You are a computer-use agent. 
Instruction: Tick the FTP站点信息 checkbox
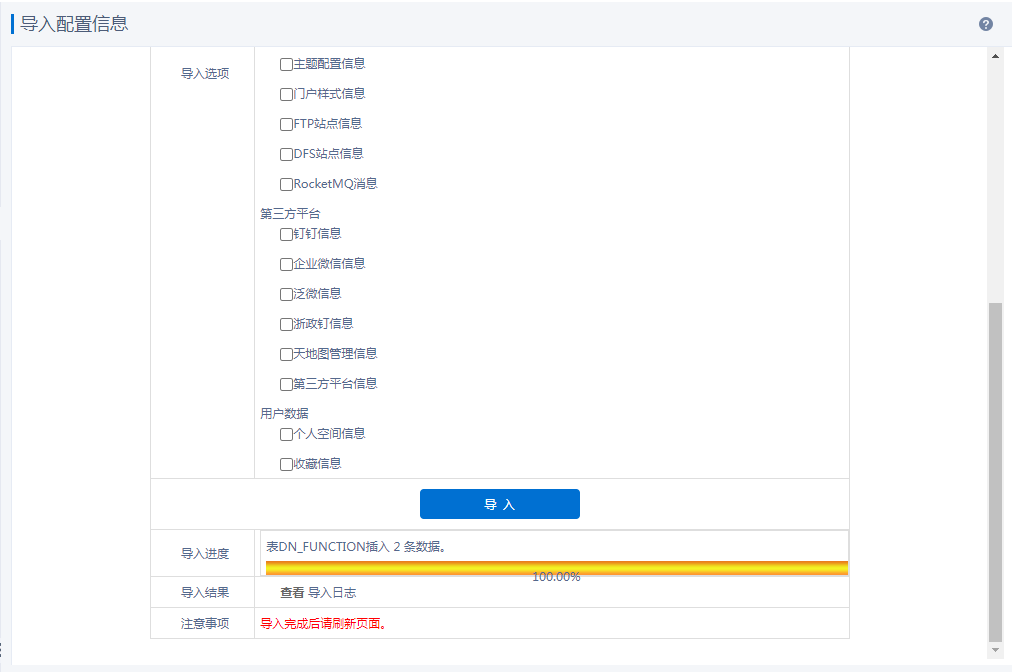click(286, 124)
